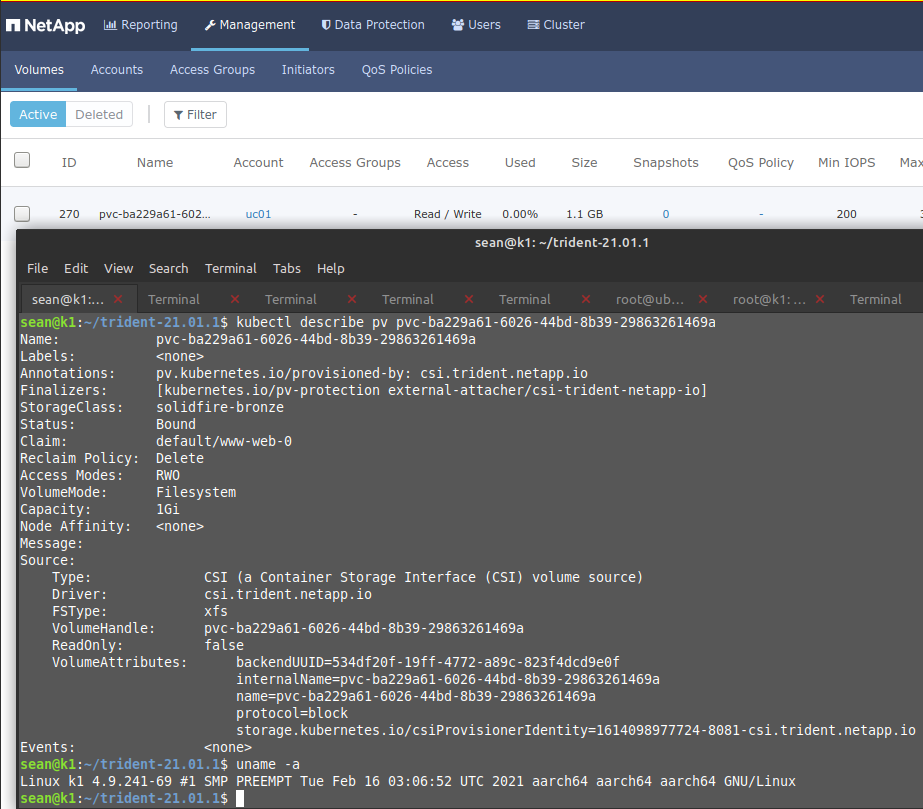Switch to the QoS Policies tab

click(397, 69)
